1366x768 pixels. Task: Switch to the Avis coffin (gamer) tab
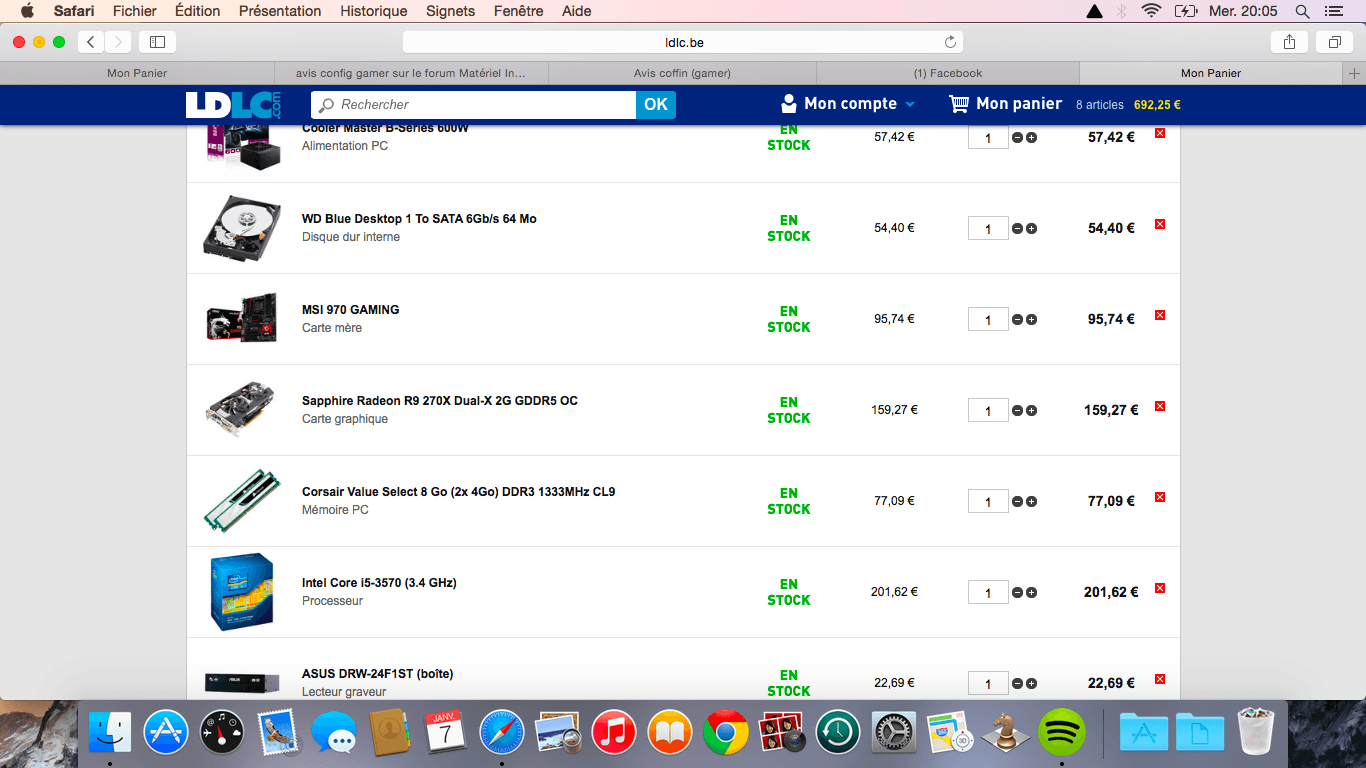682,73
